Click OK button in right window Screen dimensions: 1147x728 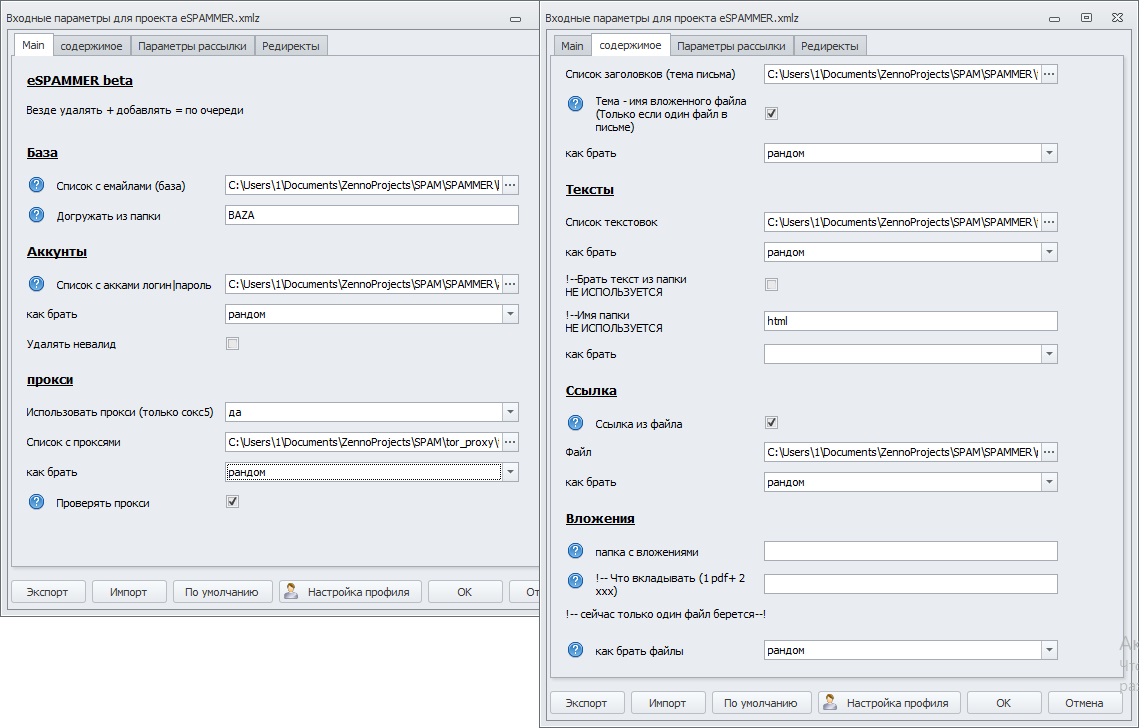point(1004,703)
